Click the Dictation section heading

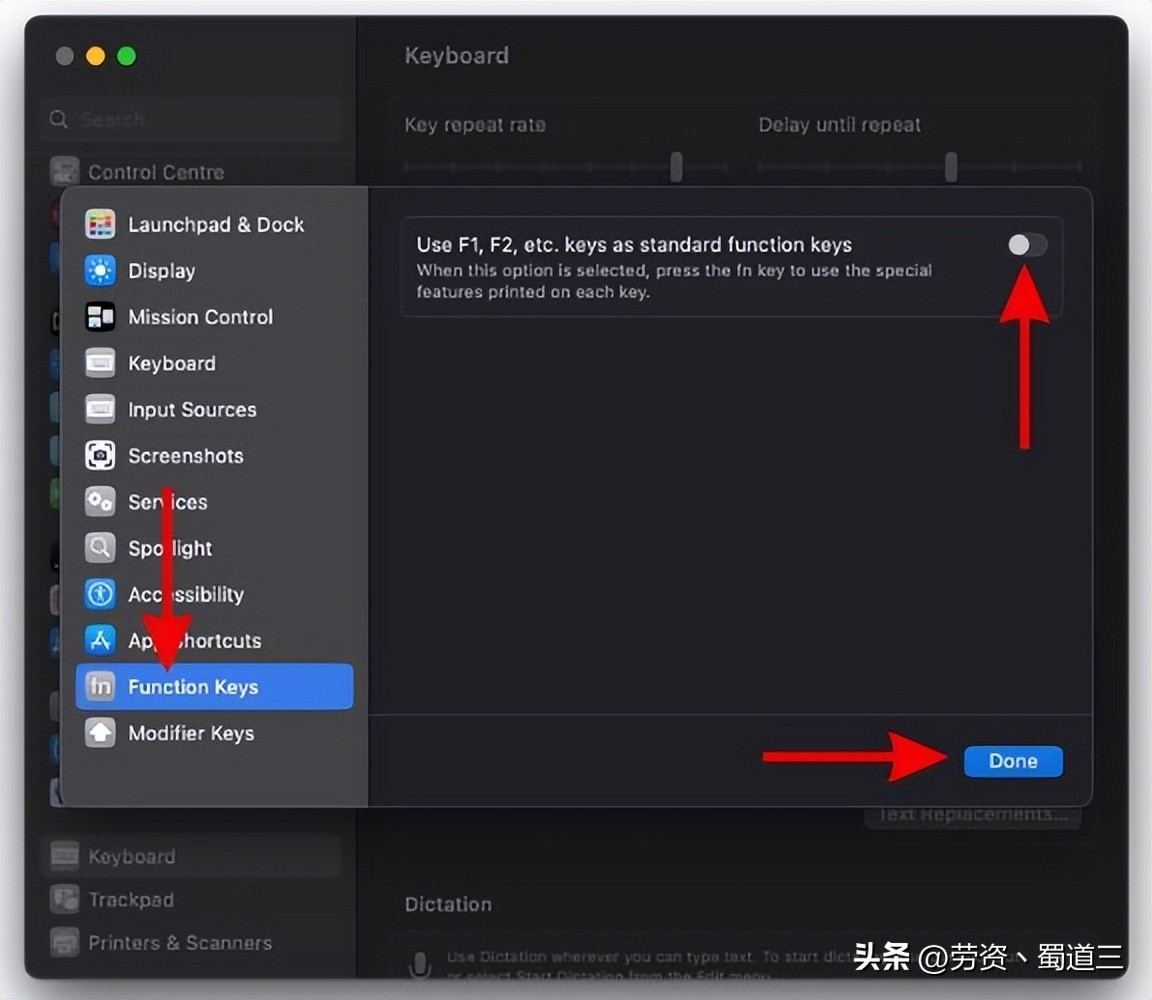coord(447,904)
